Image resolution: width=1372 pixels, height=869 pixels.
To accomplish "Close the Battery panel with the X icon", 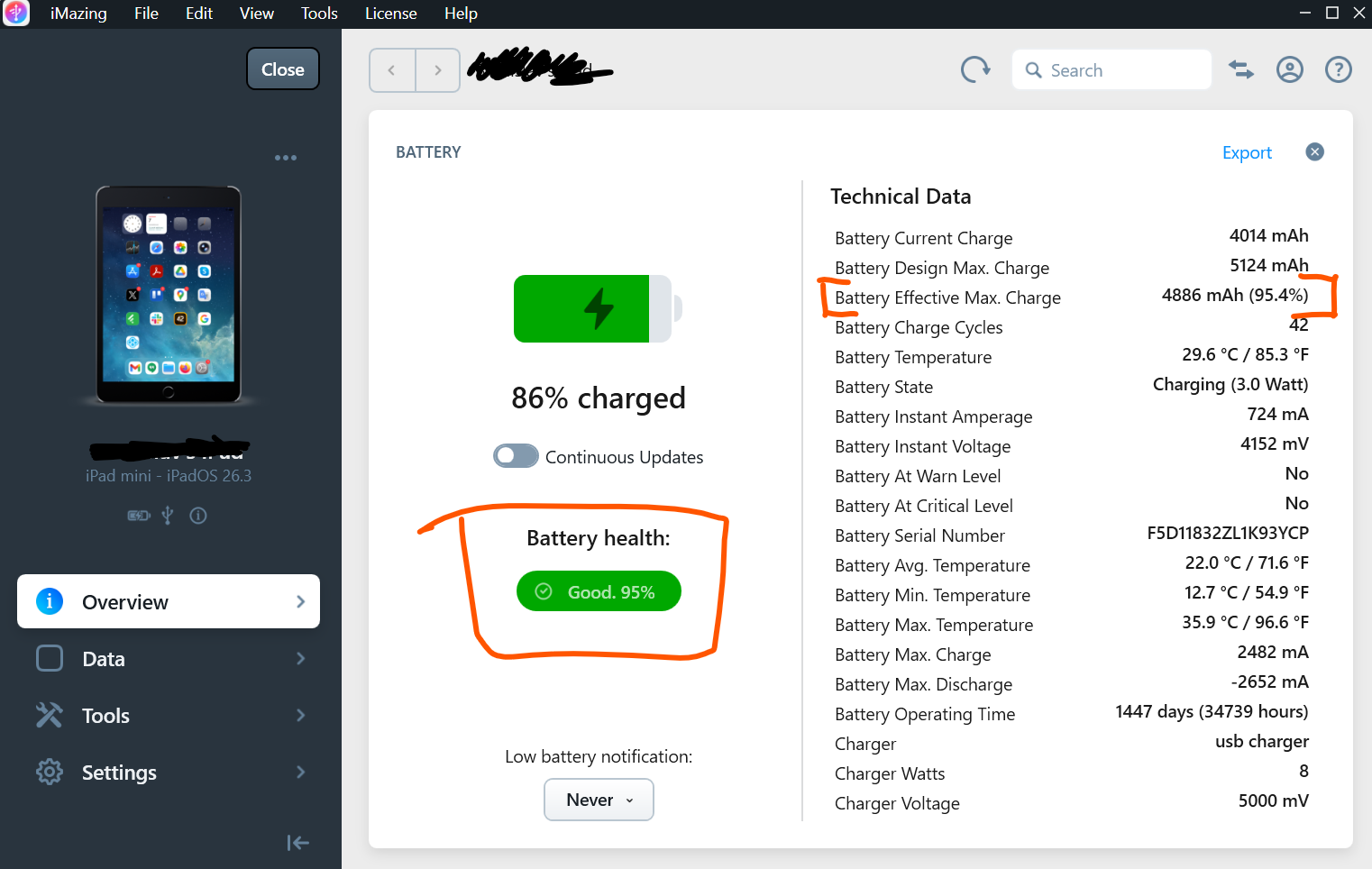I will point(1315,151).
